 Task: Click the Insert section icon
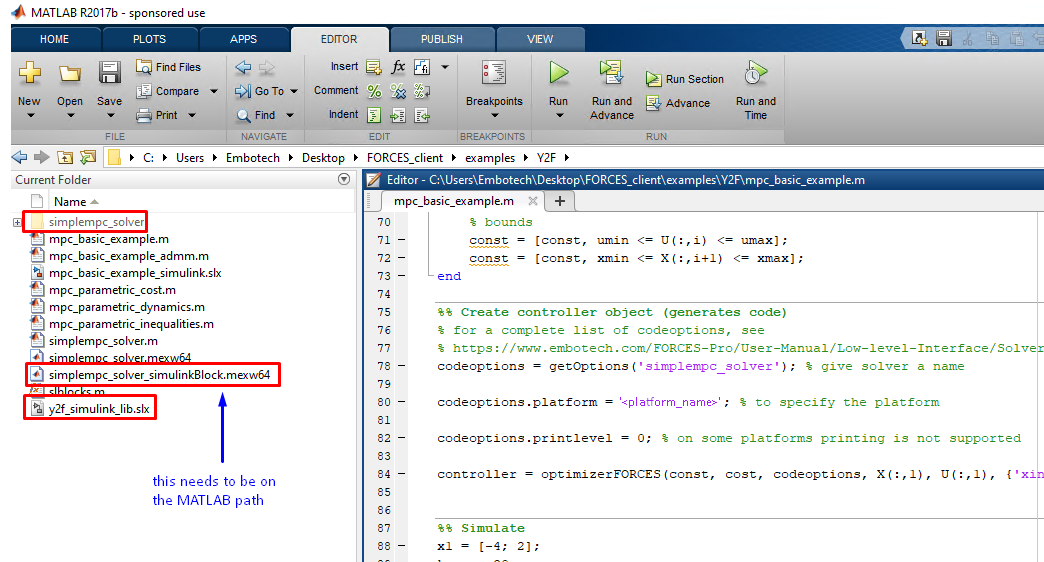(374, 67)
